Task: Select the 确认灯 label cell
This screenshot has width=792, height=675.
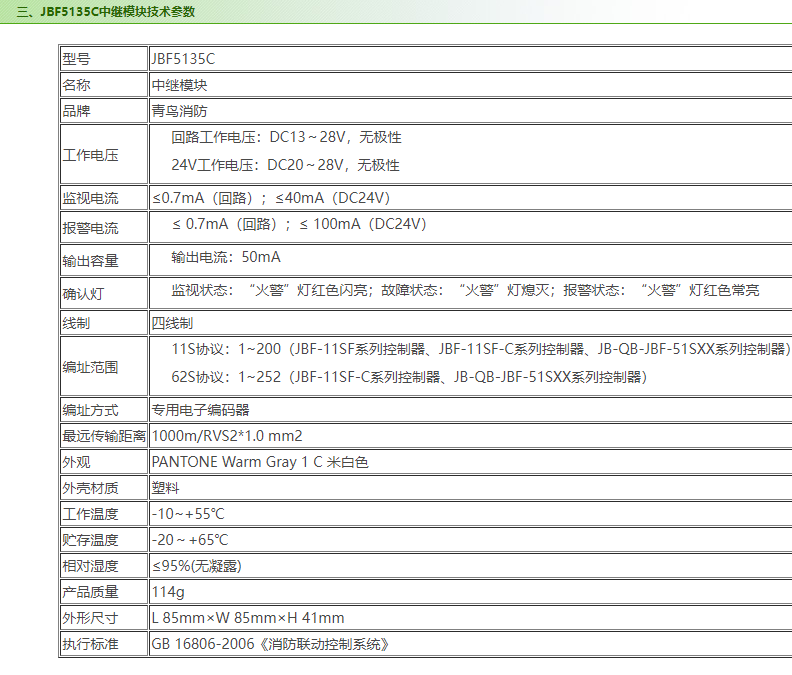Action: pyautogui.click(x=104, y=293)
